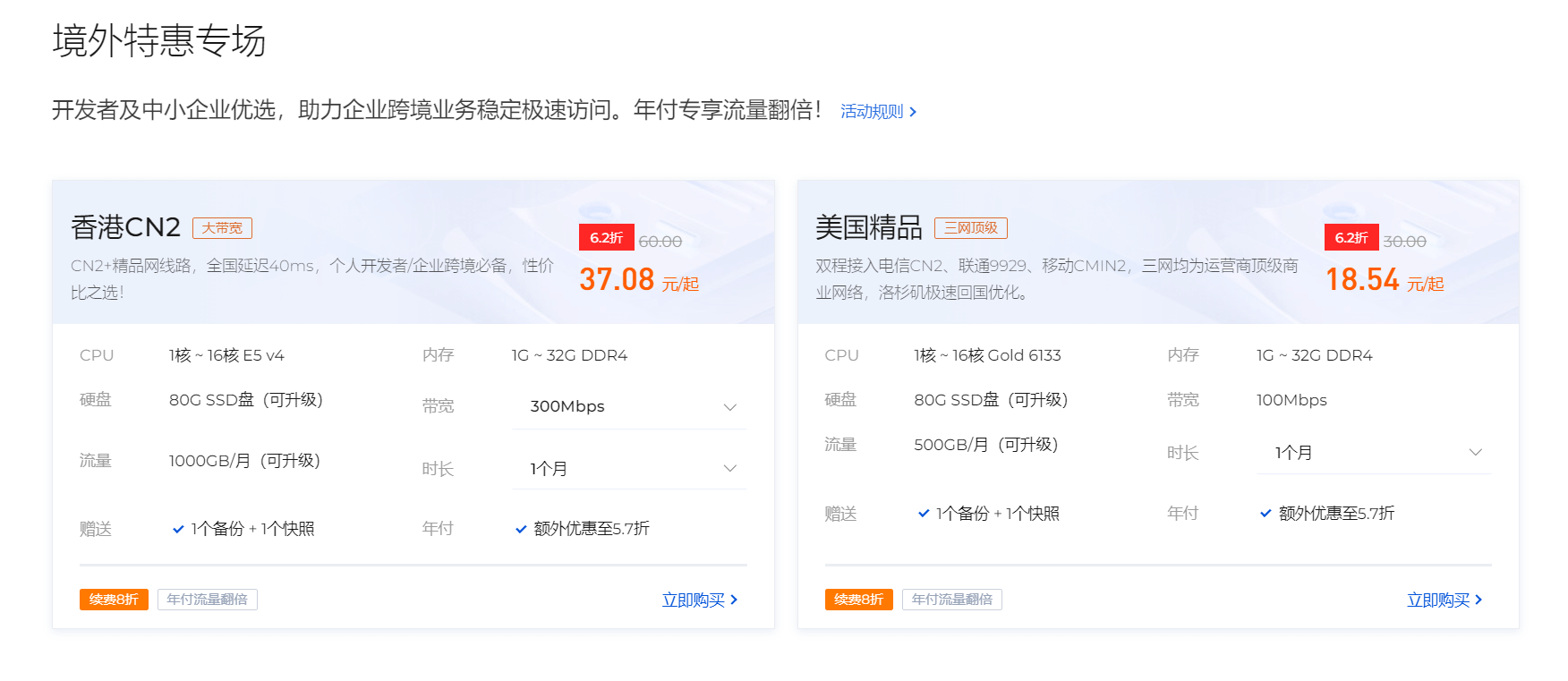The width and height of the screenshot is (1568, 681).
Task: Click the 境外特惠专场 heading
Action: 159,41
